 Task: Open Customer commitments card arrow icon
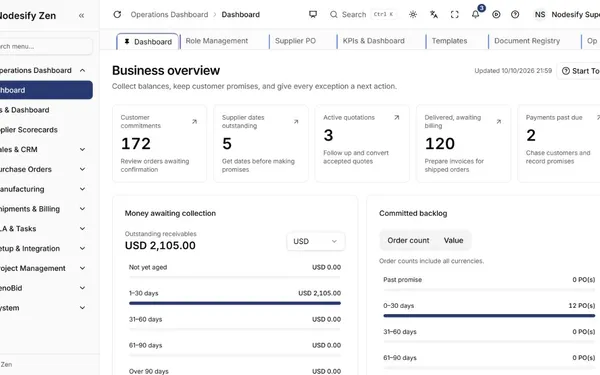click(x=194, y=122)
